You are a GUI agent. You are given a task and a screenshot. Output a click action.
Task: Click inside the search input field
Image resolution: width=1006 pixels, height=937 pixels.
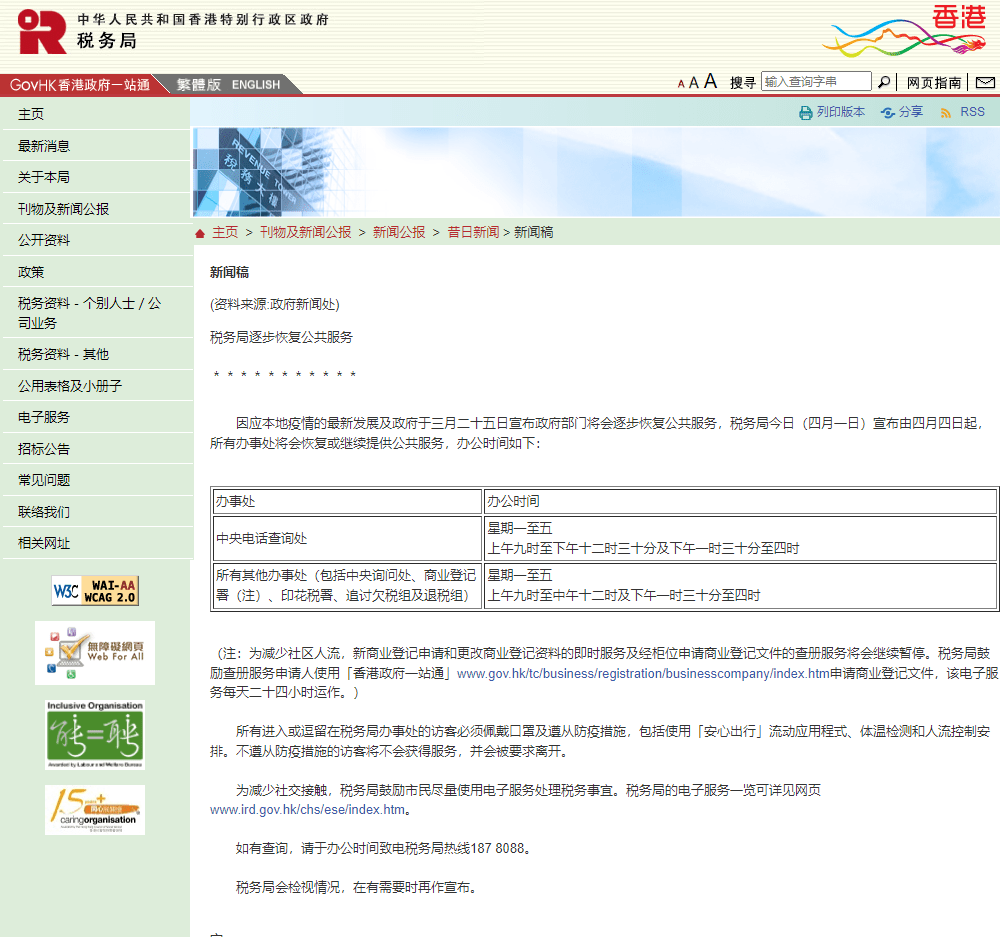(x=815, y=81)
